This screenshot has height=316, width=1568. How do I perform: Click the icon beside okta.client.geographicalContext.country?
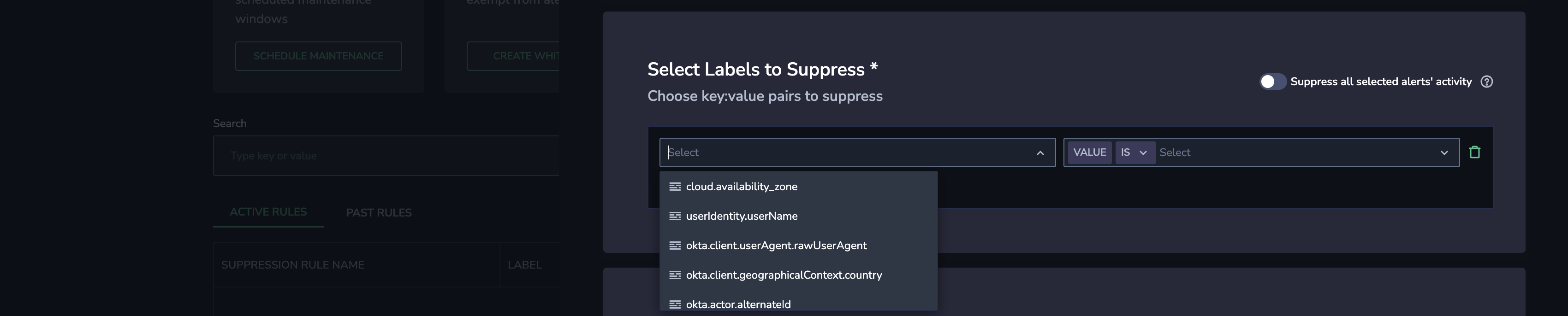[674, 275]
